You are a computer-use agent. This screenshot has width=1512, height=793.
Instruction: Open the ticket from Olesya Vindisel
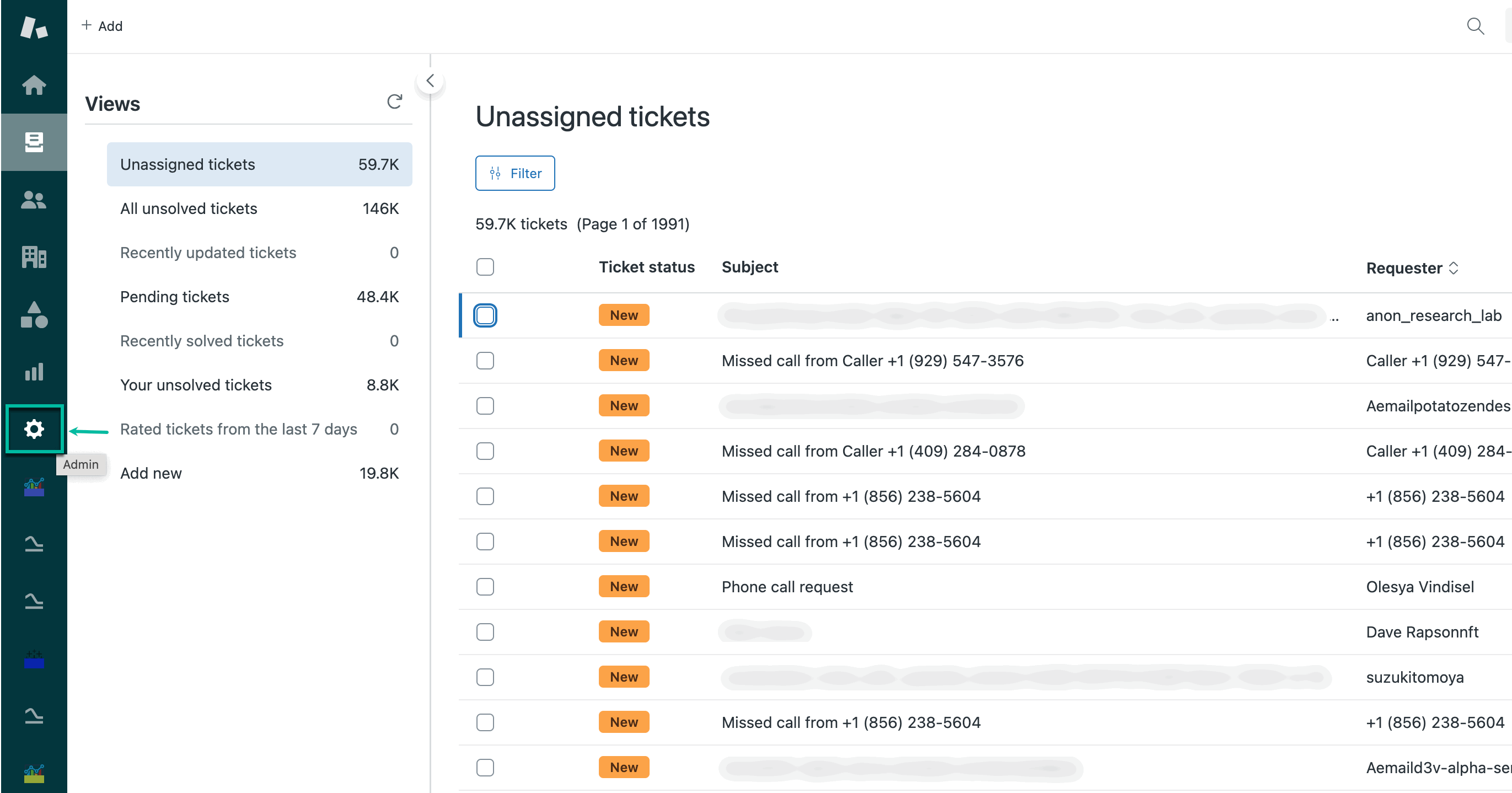click(787, 586)
